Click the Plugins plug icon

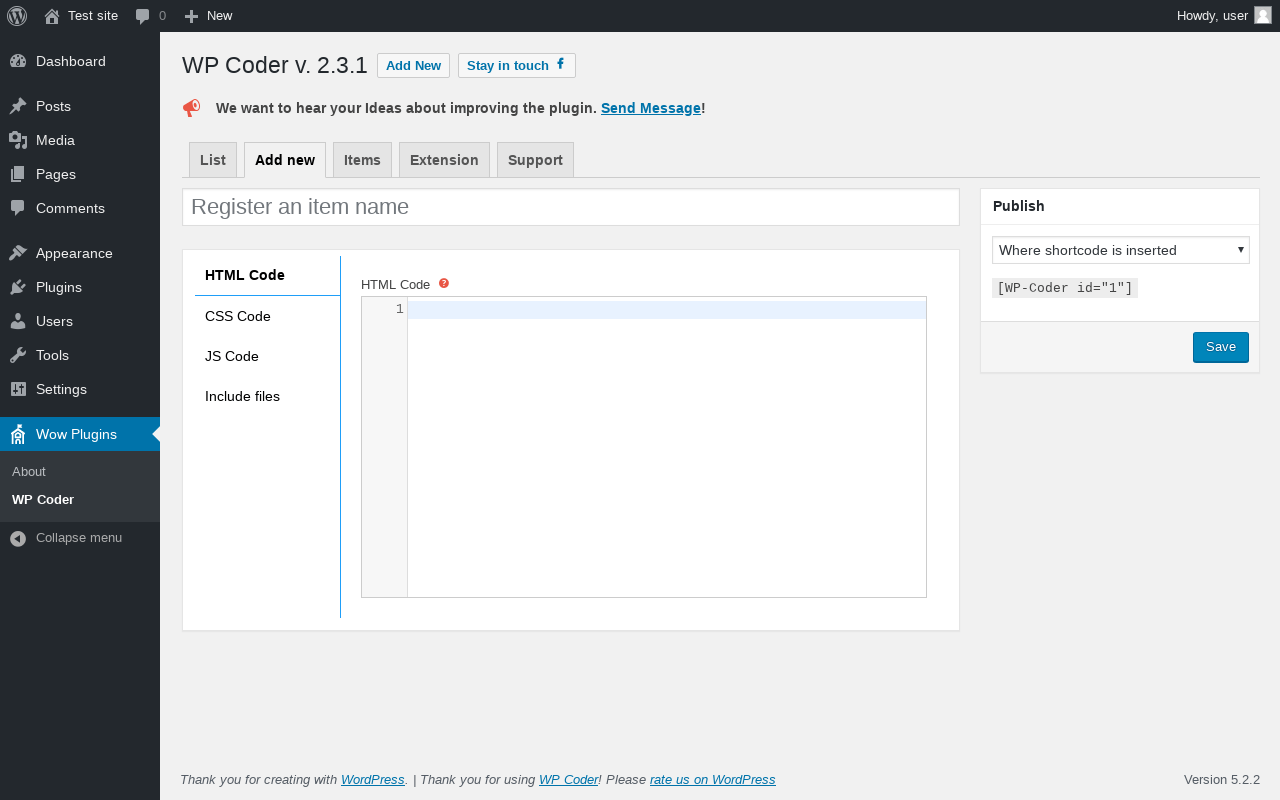(x=18, y=287)
